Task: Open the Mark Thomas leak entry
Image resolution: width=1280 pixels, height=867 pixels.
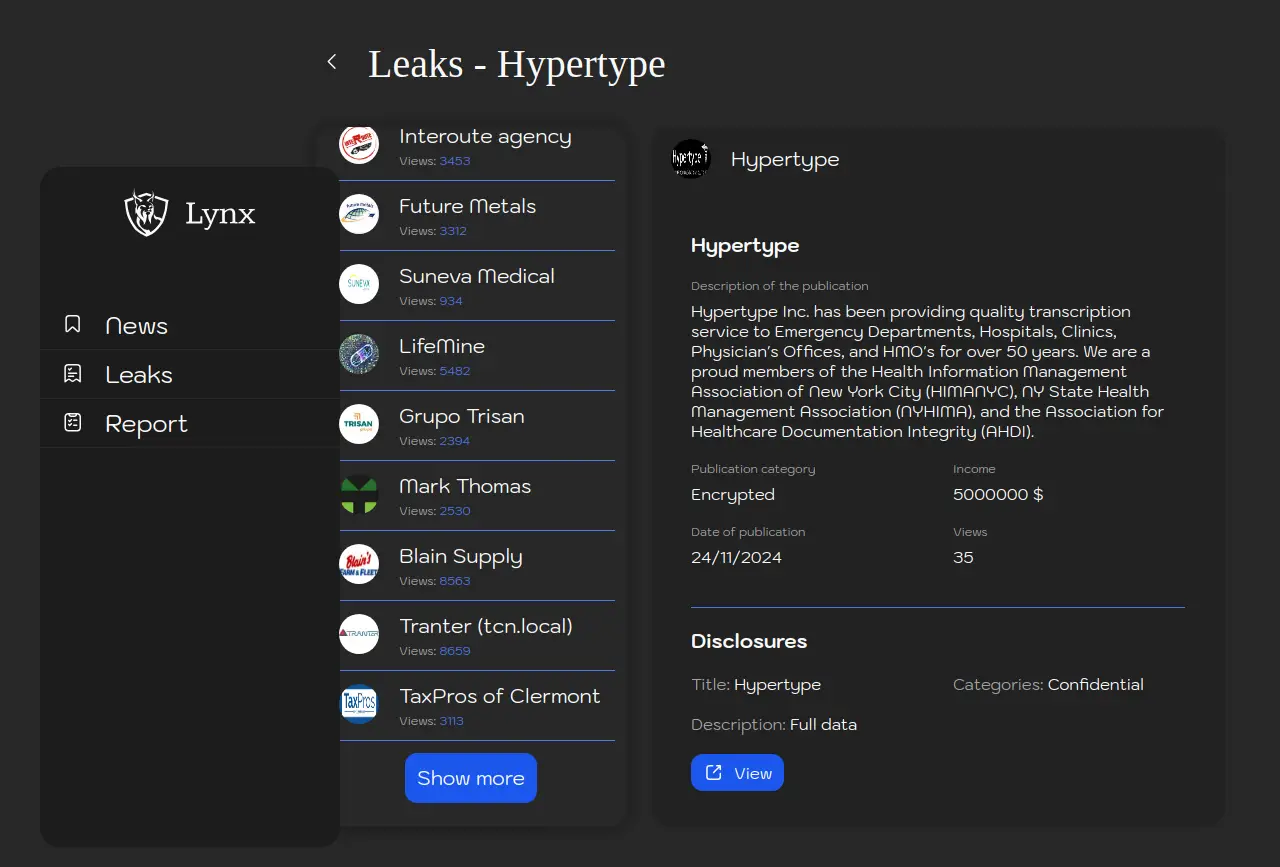Action: coord(465,487)
